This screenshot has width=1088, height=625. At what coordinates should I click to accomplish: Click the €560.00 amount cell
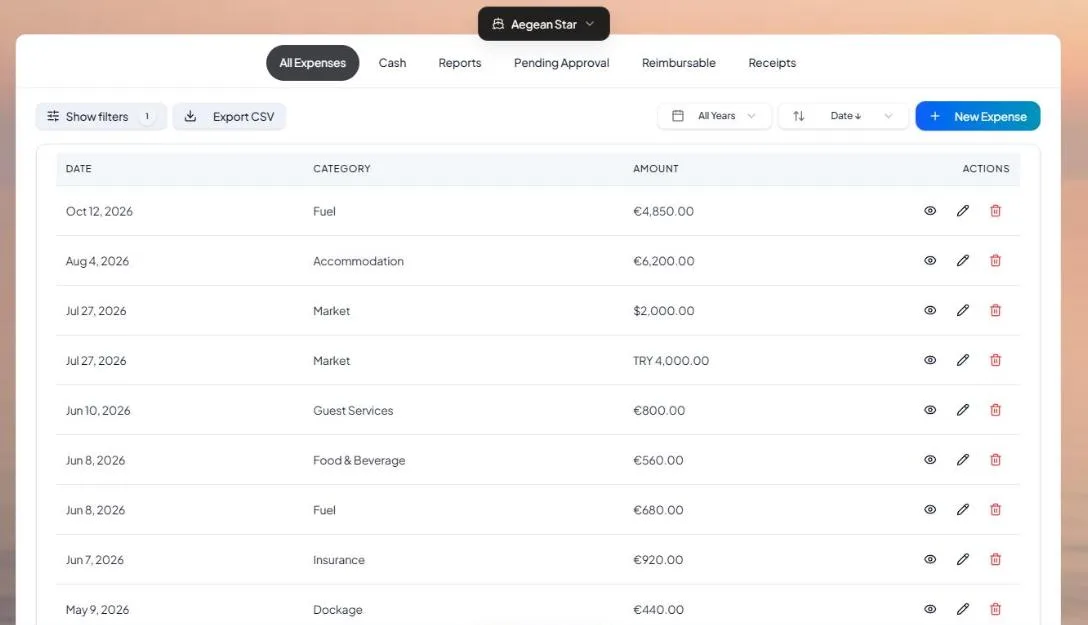point(658,460)
